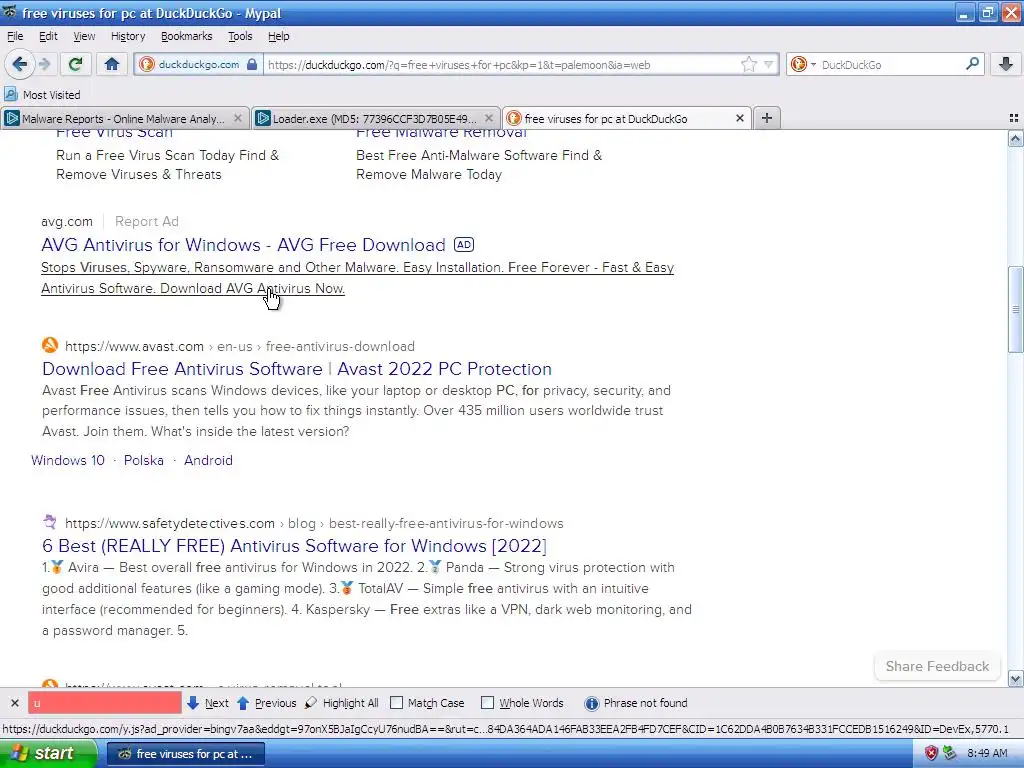Enable the Match Case checkbox
This screenshot has height=768, width=1024.
pos(396,703)
